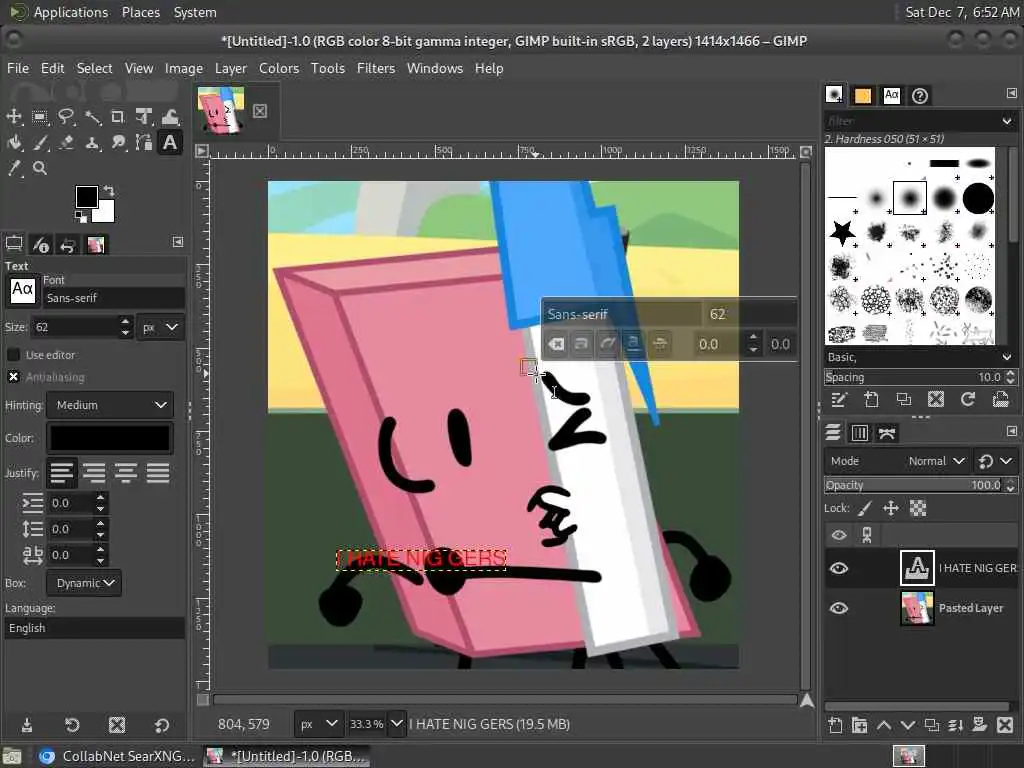Swap foreground and background colors
This screenshot has width=1024, height=768.
pyautogui.click(x=109, y=191)
